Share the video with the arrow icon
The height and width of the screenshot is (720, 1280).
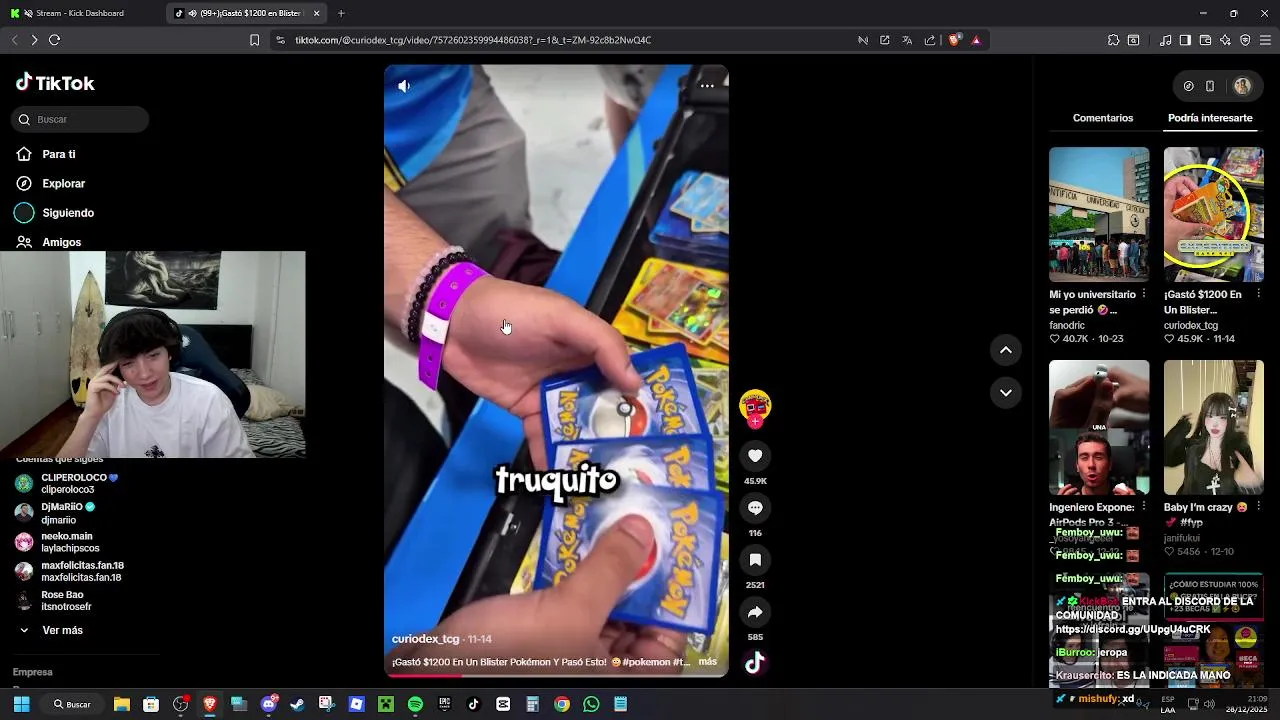[x=755, y=612]
